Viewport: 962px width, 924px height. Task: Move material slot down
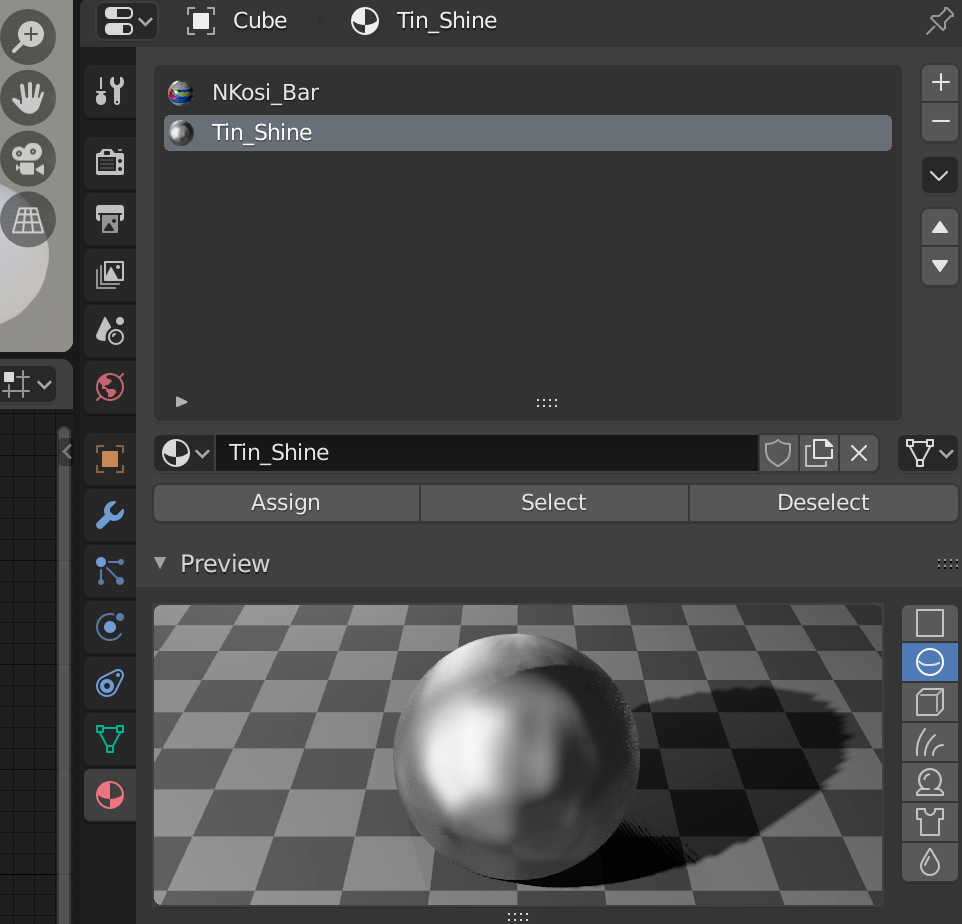click(940, 266)
